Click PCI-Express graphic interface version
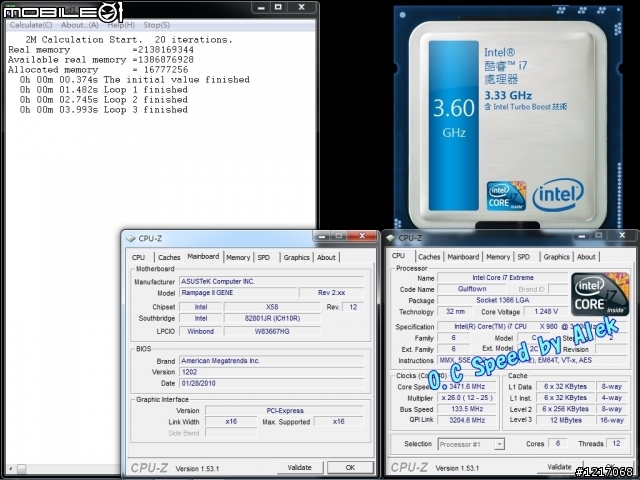Screen dimensions: 640x480 [284, 411]
